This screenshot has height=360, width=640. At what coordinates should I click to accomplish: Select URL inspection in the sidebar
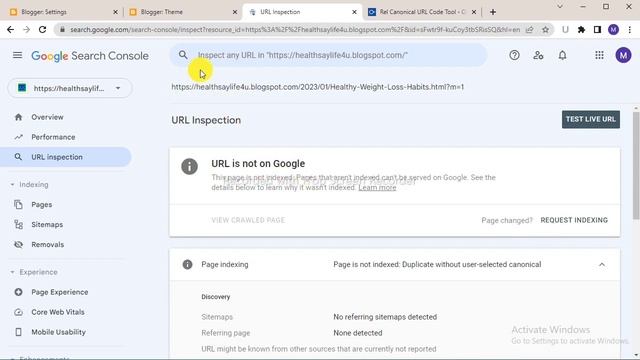click(x=65, y=157)
